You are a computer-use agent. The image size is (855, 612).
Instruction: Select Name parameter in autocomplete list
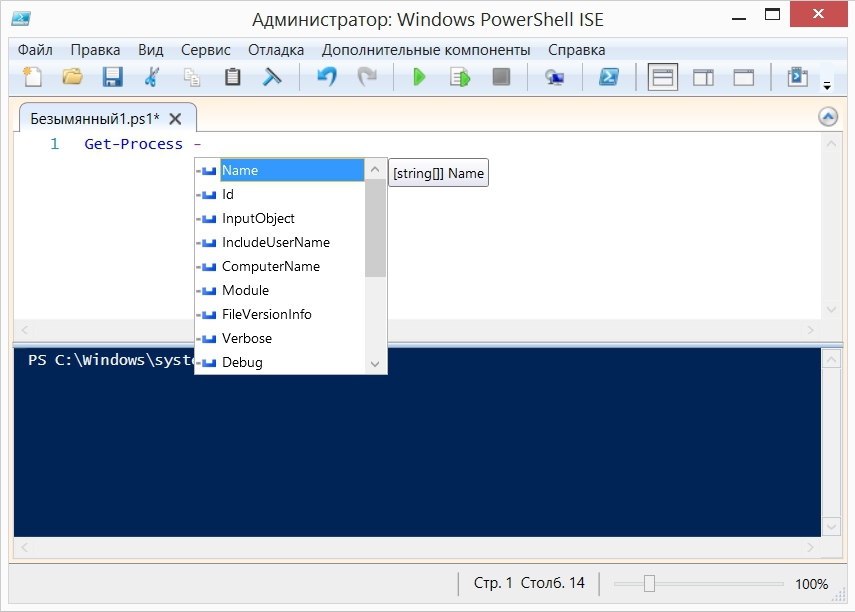(x=280, y=170)
